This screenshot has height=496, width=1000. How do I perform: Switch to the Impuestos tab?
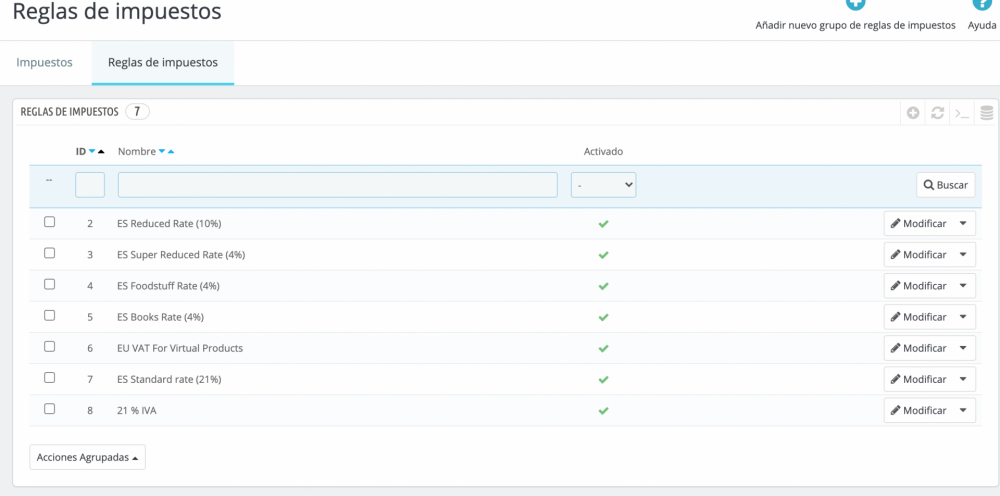pos(45,62)
